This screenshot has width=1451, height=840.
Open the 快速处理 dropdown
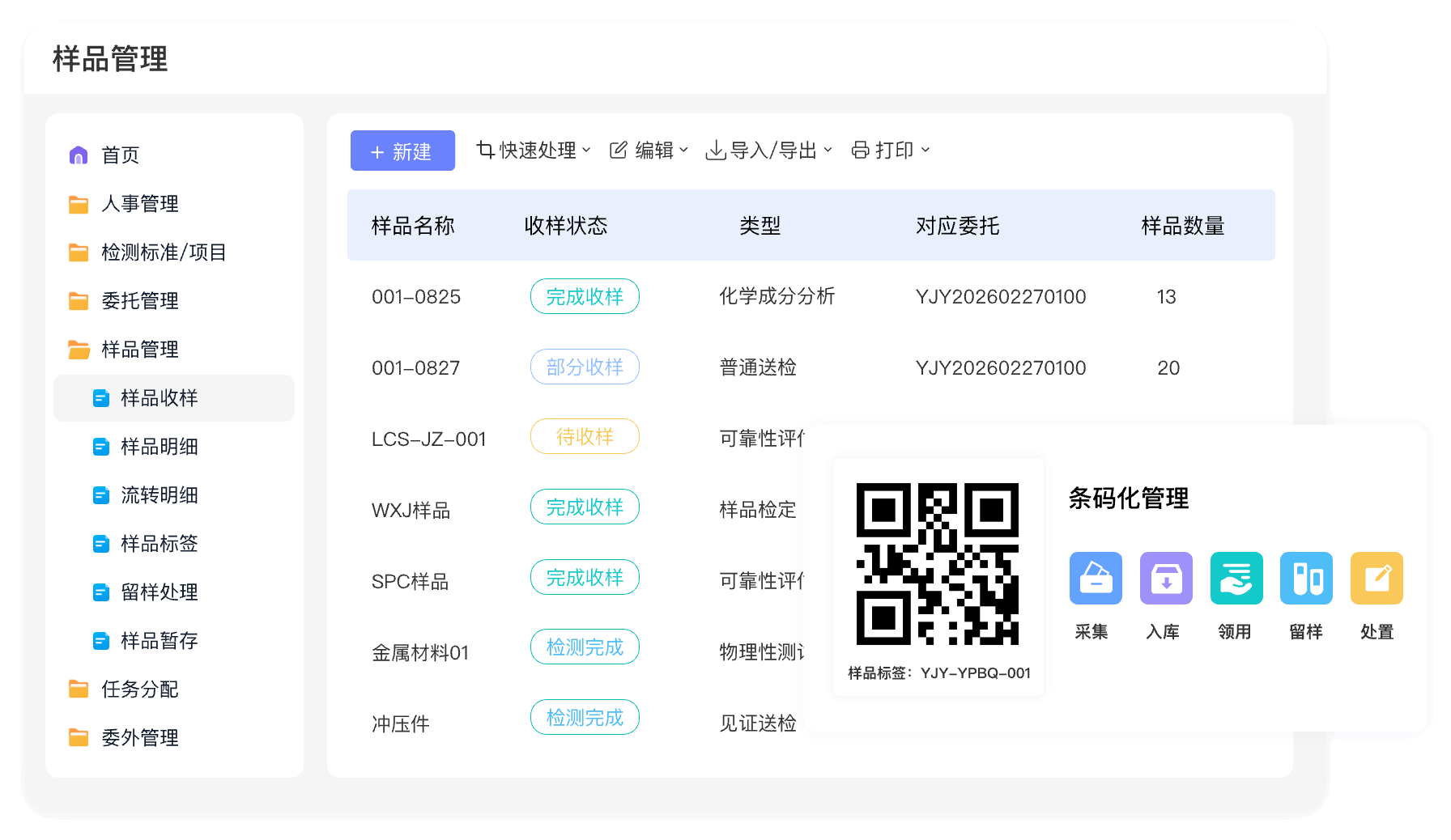(x=534, y=151)
